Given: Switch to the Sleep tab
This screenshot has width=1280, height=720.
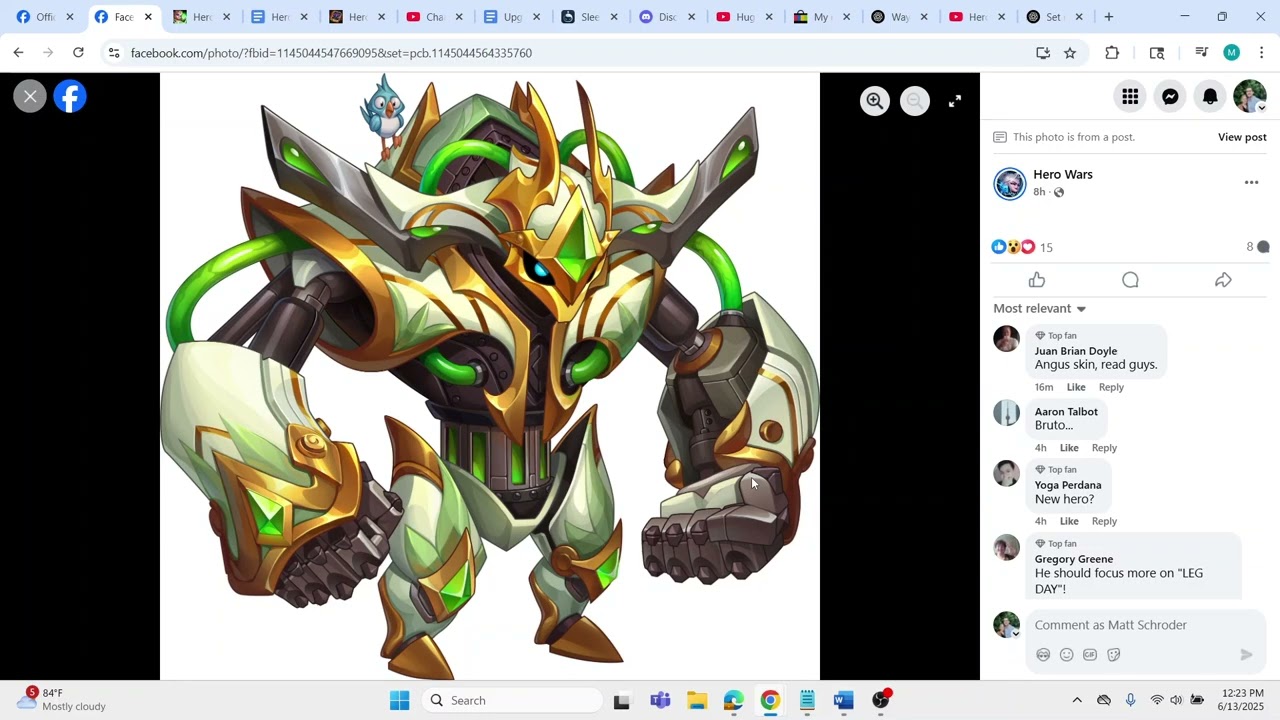Looking at the screenshot, I should click(588, 17).
